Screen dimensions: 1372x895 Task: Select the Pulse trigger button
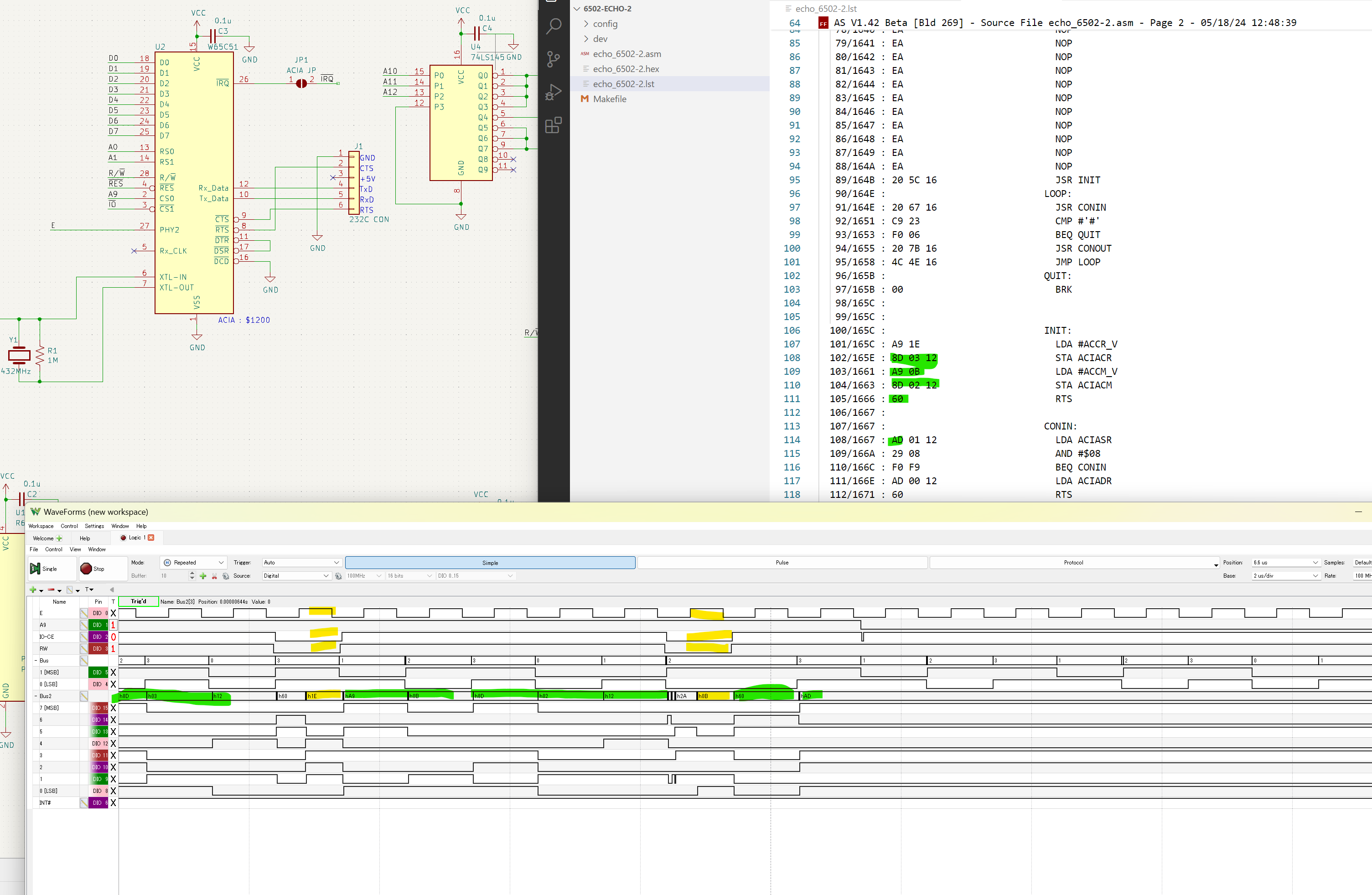pyautogui.click(x=782, y=563)
